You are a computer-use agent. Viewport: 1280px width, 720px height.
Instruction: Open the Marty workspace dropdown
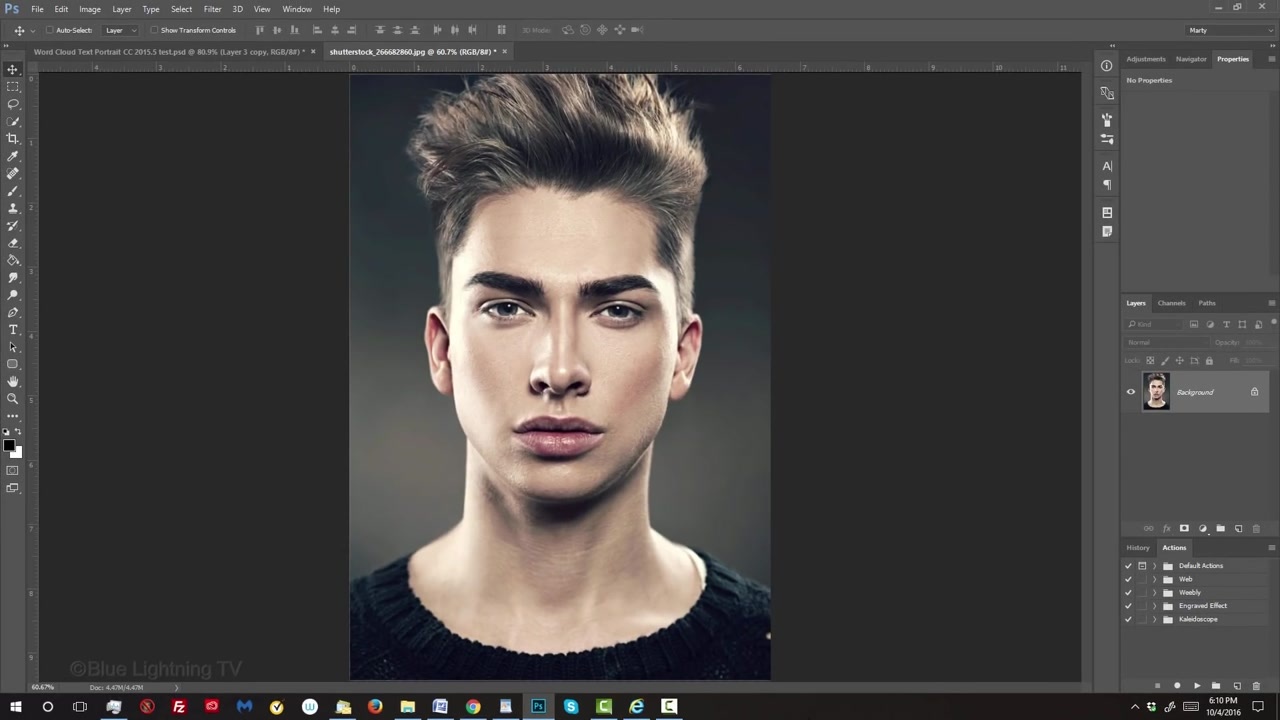[x=1229, y=30]
